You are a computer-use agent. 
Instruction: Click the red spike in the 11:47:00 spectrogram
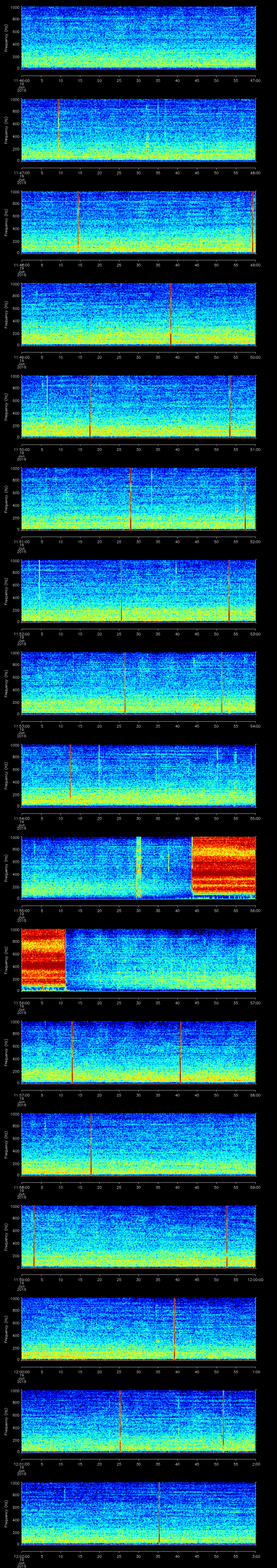tap(58, 129)
